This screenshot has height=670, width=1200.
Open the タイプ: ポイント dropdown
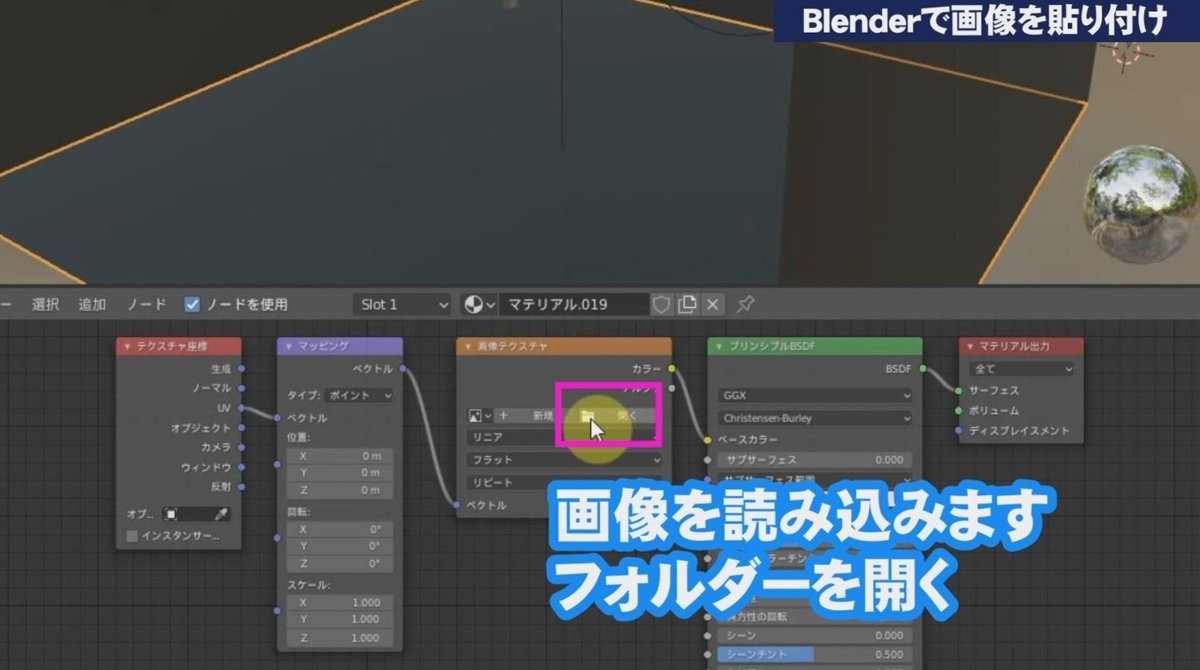coord(359,395)
